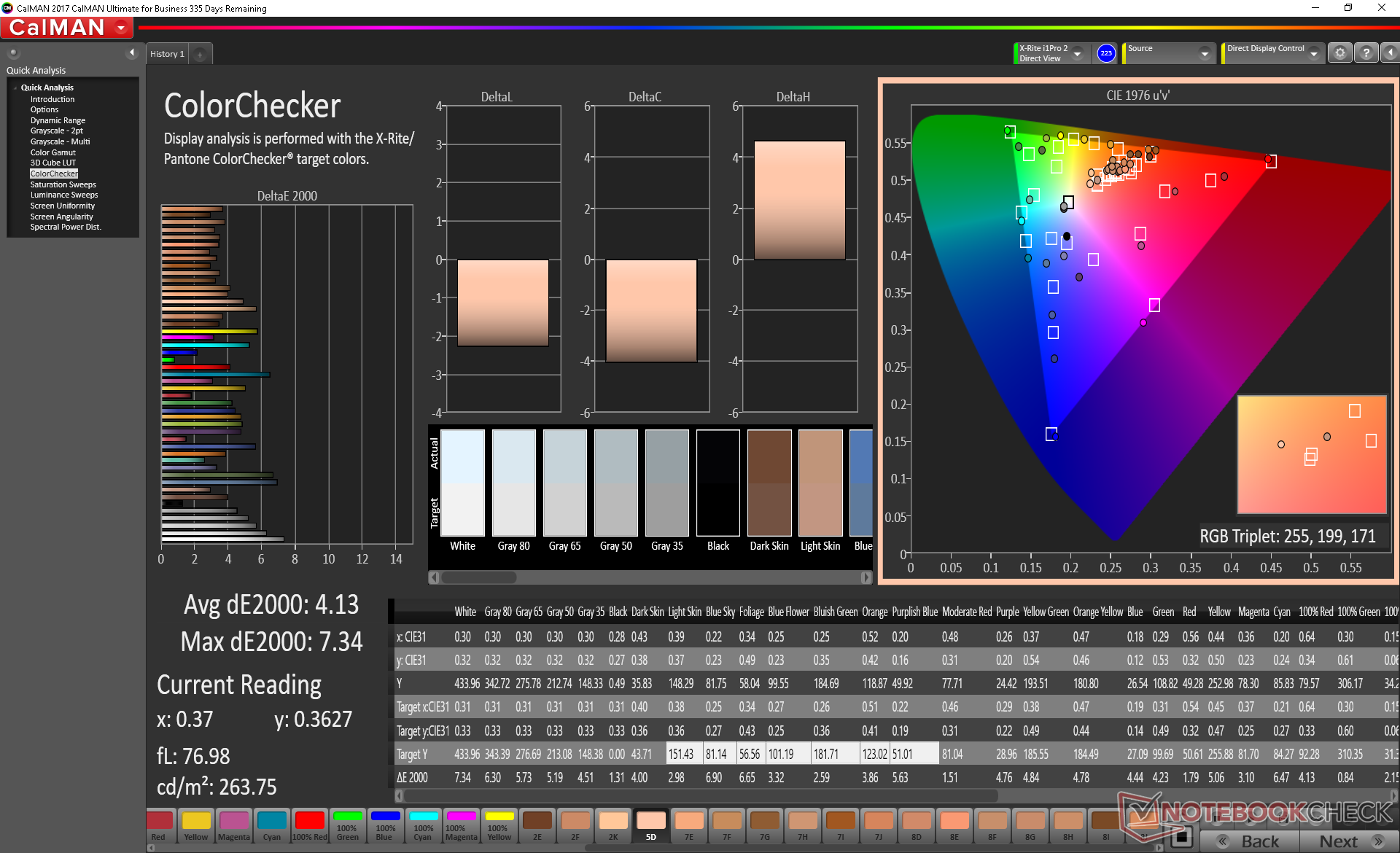1400x853 pixels.
Task: Select the 8D skin tone patch
Action: pyautogui.click(x=917, y=825)
